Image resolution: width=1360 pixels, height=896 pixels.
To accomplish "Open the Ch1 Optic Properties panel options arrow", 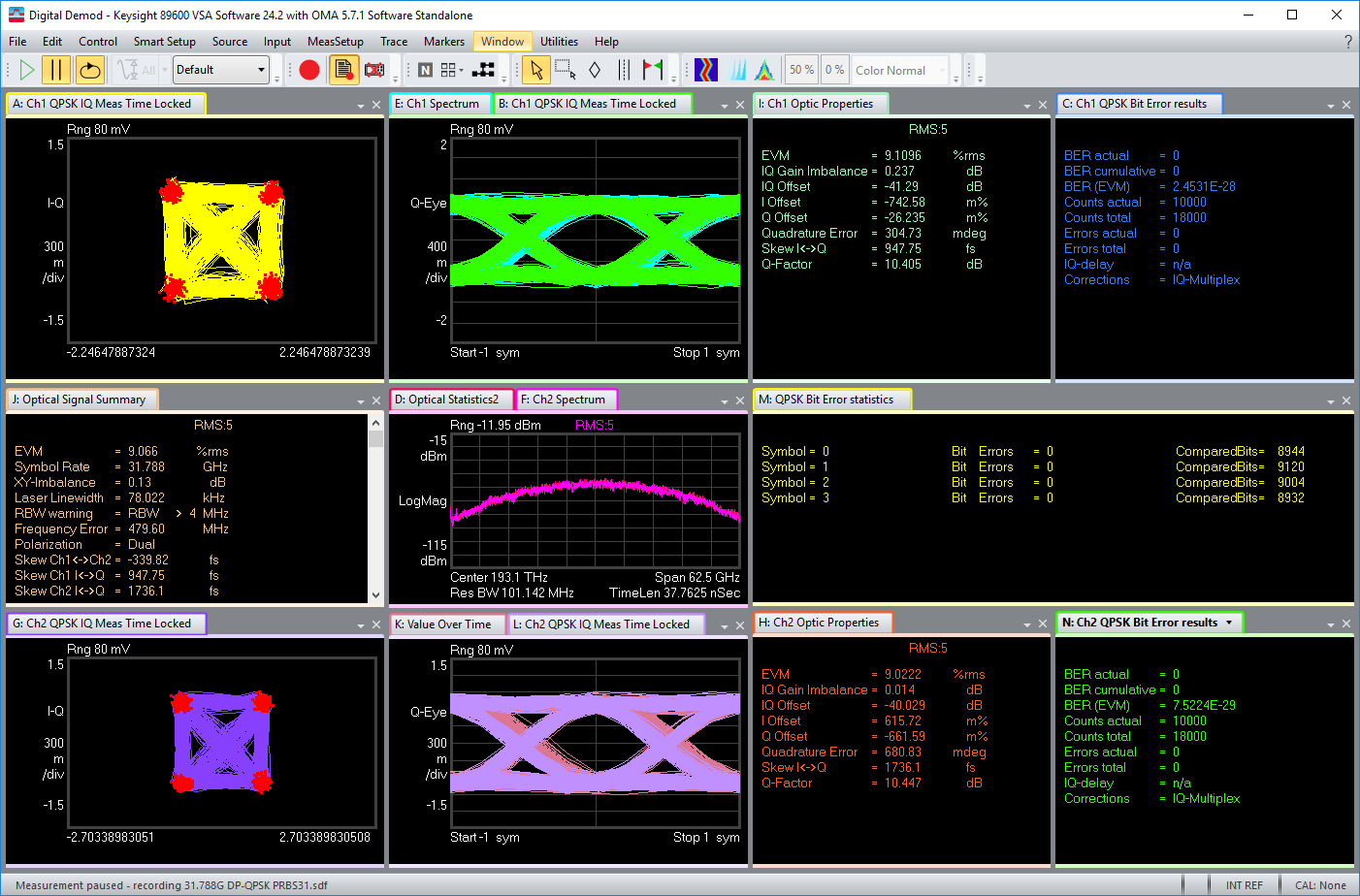I will pyautogui.click(x=1027, y=106).
